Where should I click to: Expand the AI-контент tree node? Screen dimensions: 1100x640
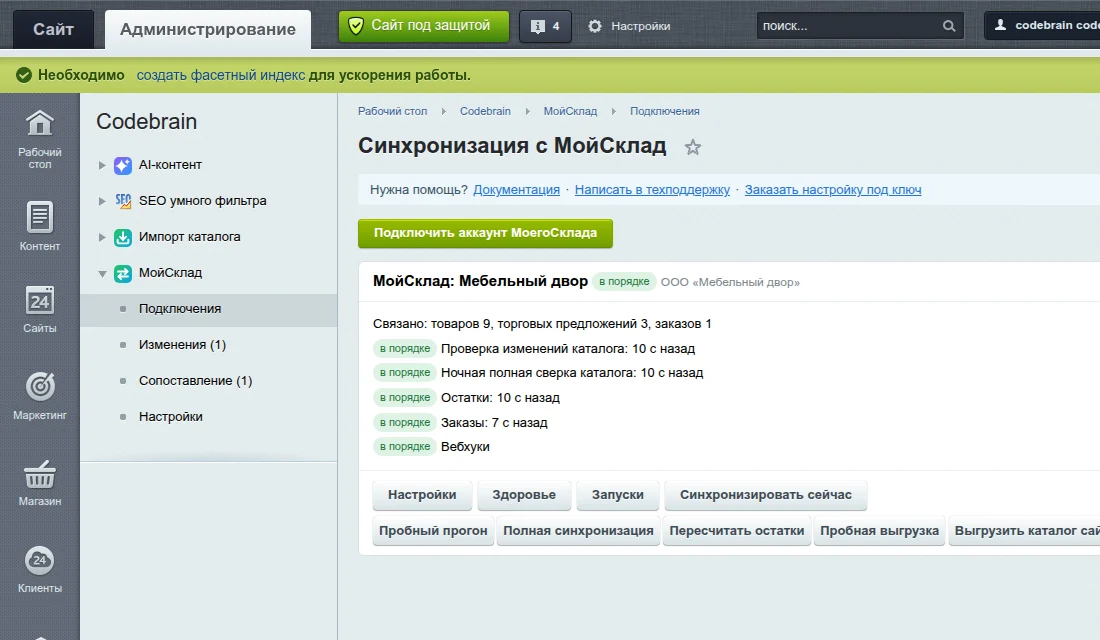(102, 165)
